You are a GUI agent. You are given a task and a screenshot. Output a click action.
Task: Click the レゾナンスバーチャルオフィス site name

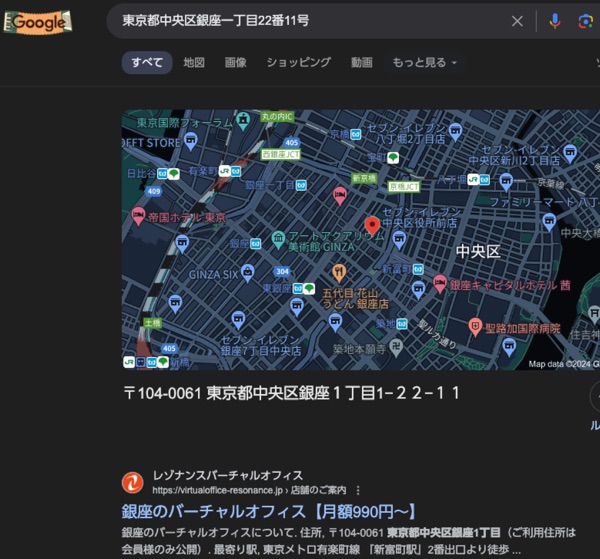[228, 476]
